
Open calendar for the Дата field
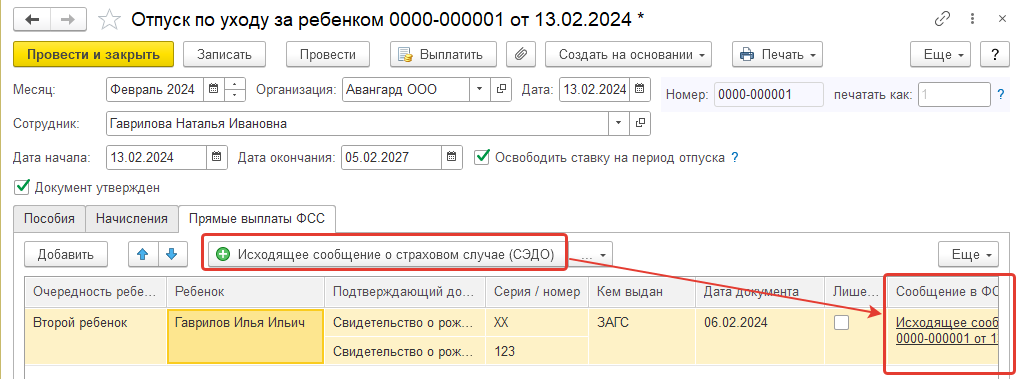click(x=639, y=90)
